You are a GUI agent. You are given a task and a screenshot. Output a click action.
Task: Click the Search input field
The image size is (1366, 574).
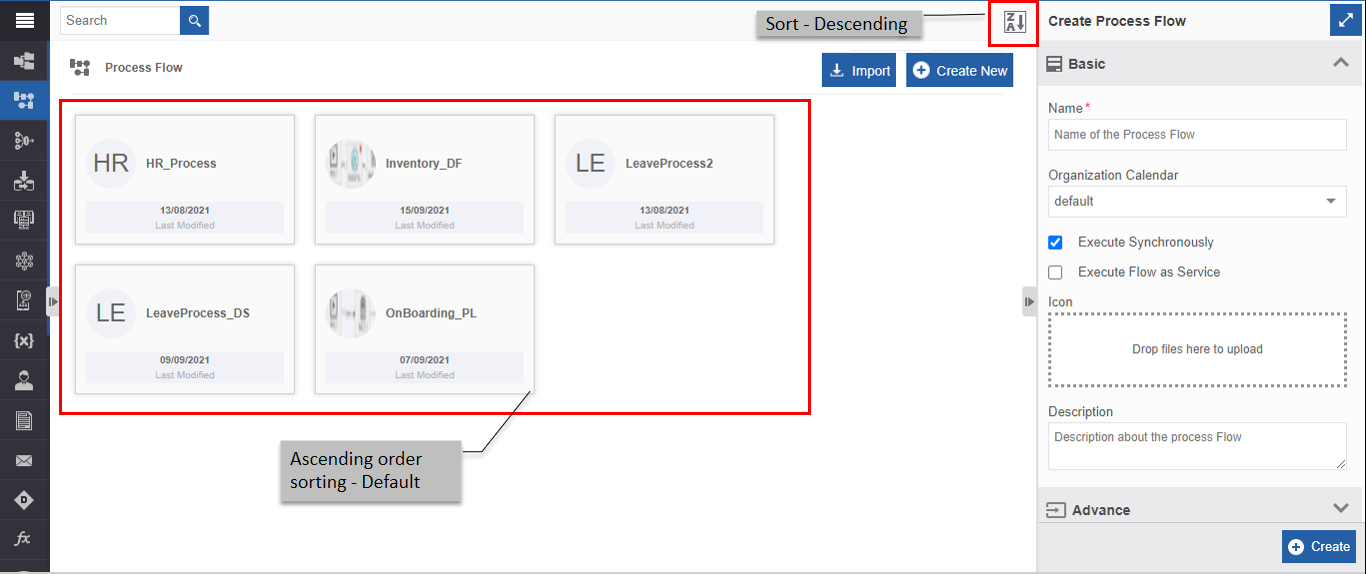coord(120,20)
